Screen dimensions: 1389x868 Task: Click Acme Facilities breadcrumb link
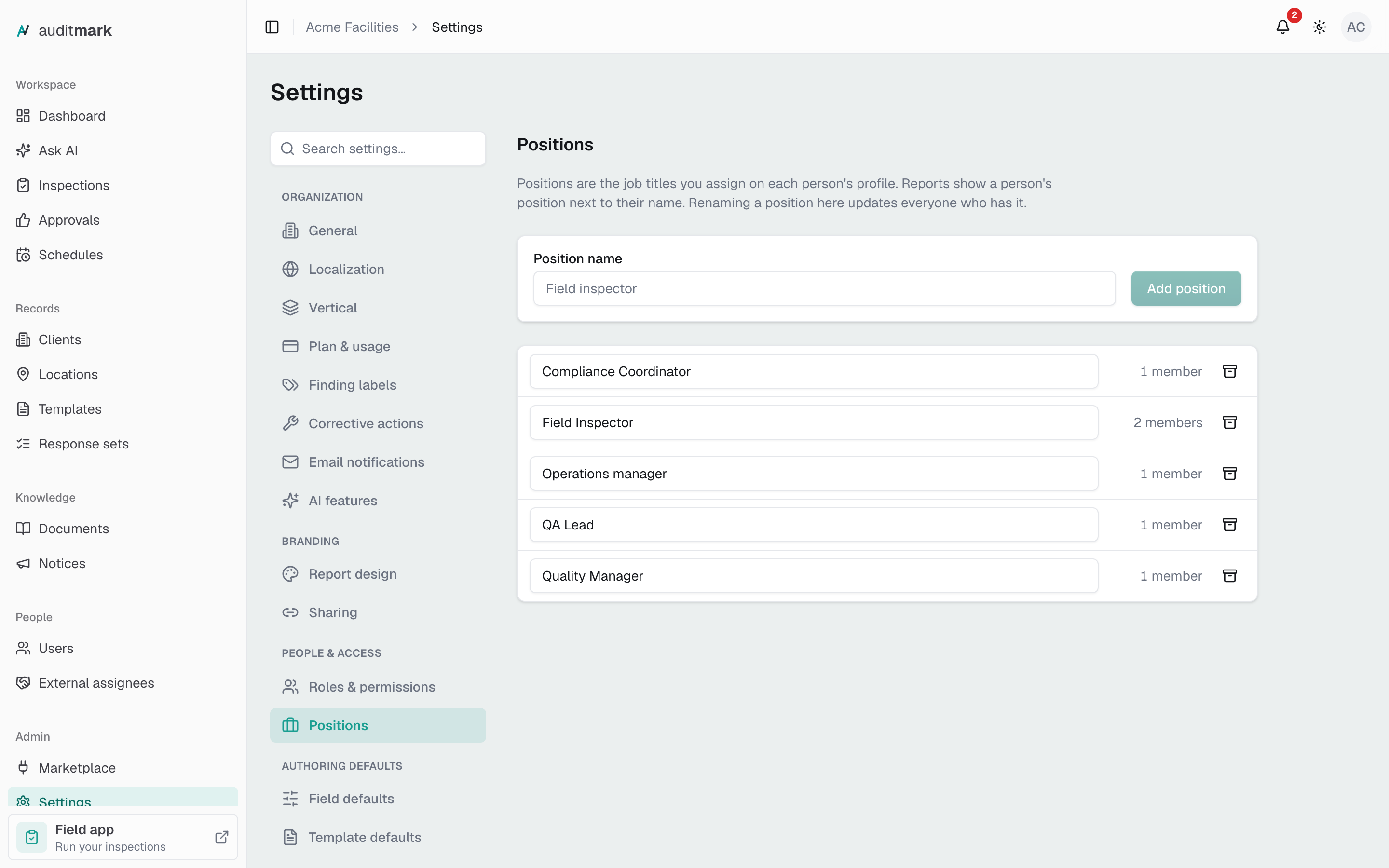(352, 27)
